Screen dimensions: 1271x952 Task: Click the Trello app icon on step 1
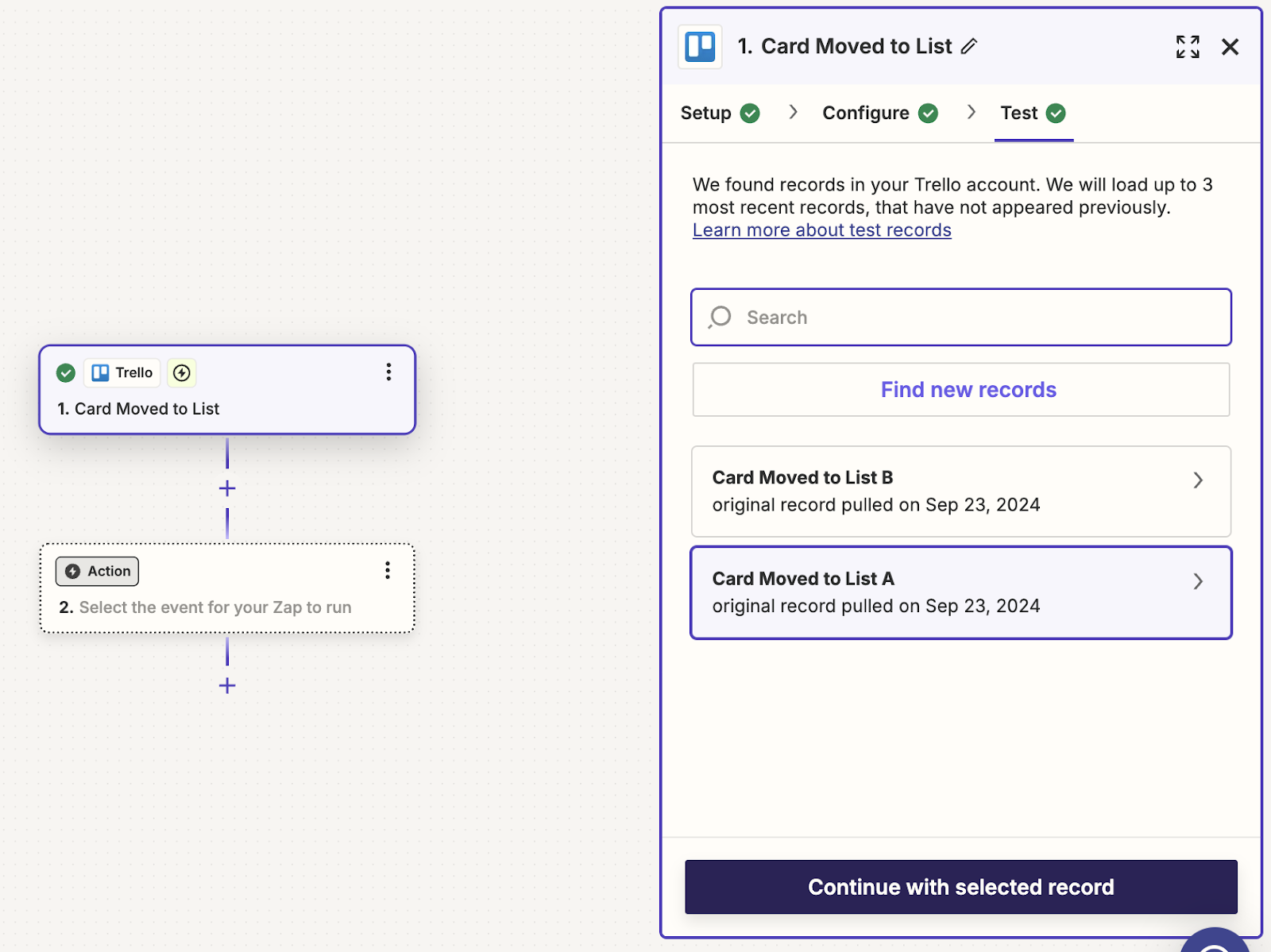tap(99, 372)
